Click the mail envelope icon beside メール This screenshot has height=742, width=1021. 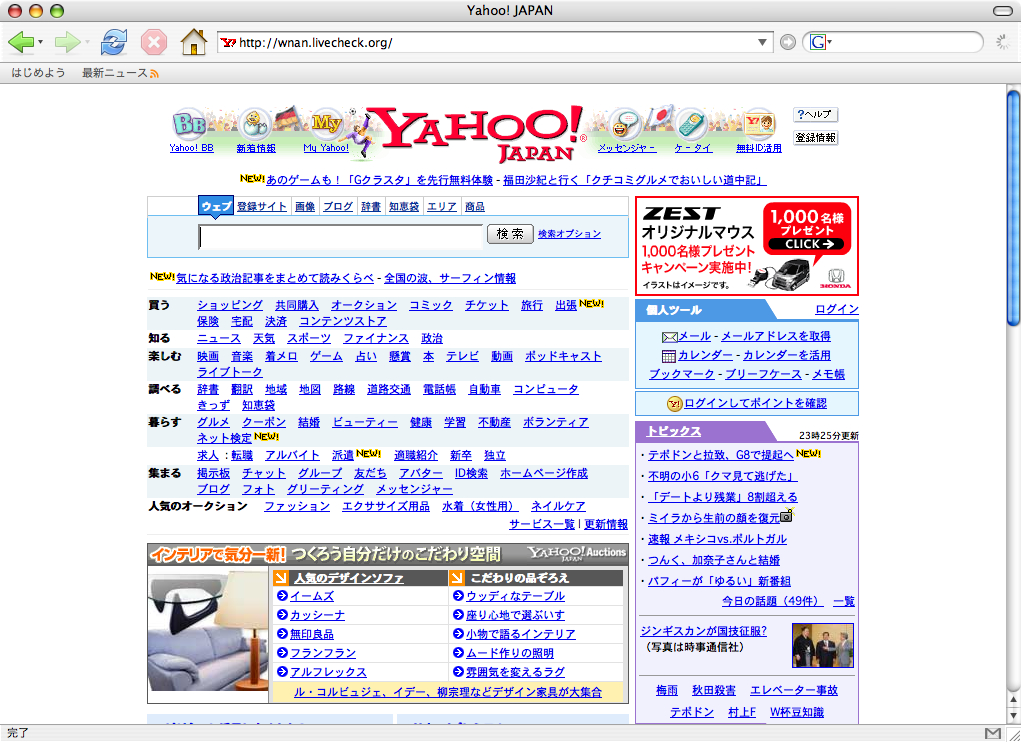click(669, 337)
